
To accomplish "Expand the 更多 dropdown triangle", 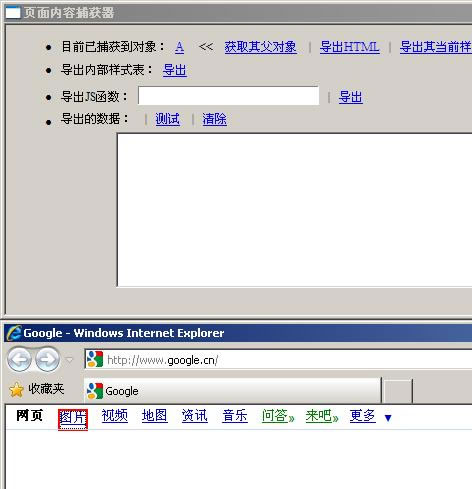I will (x=388, y=418).
